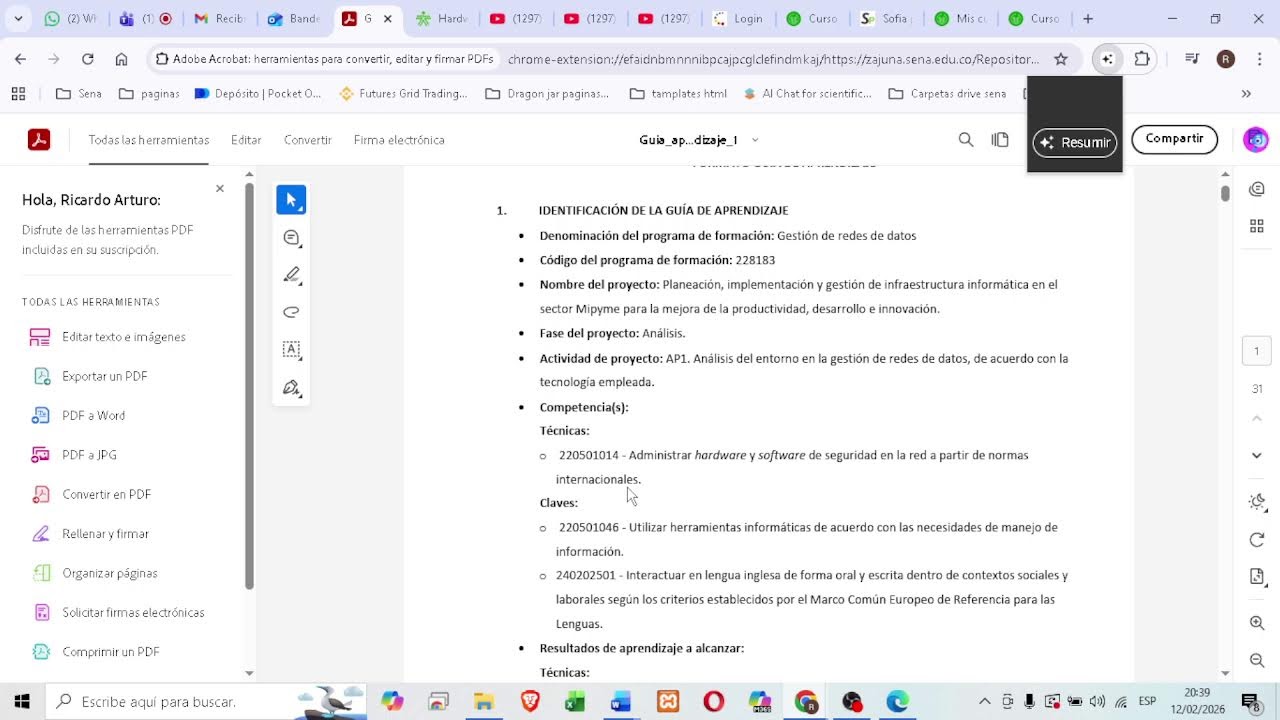Open the Windows notification center
This screenshot has height=720, width=1280.
click(1249, 702)
